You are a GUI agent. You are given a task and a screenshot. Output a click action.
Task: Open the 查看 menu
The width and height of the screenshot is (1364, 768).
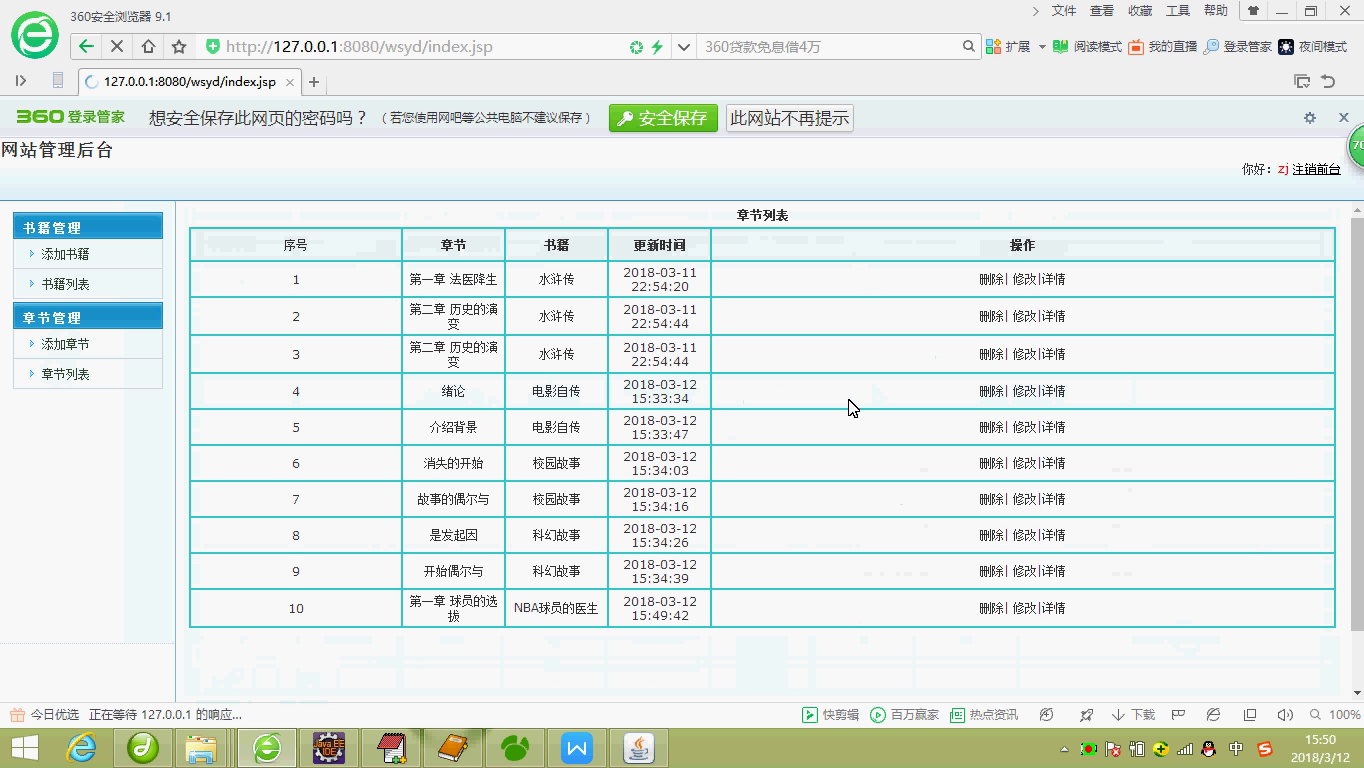[1102, 11]
